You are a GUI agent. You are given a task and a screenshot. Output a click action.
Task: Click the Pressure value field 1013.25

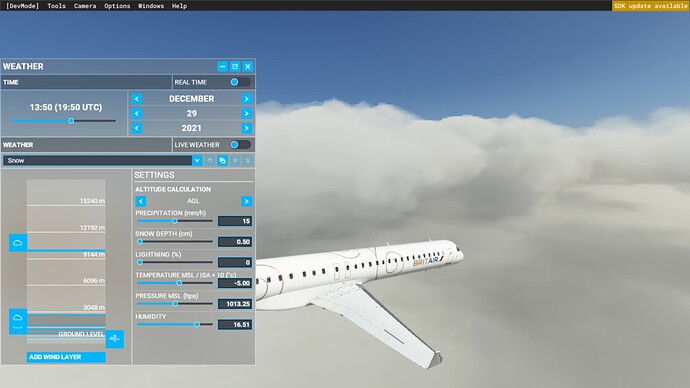(x=235, y=304)
